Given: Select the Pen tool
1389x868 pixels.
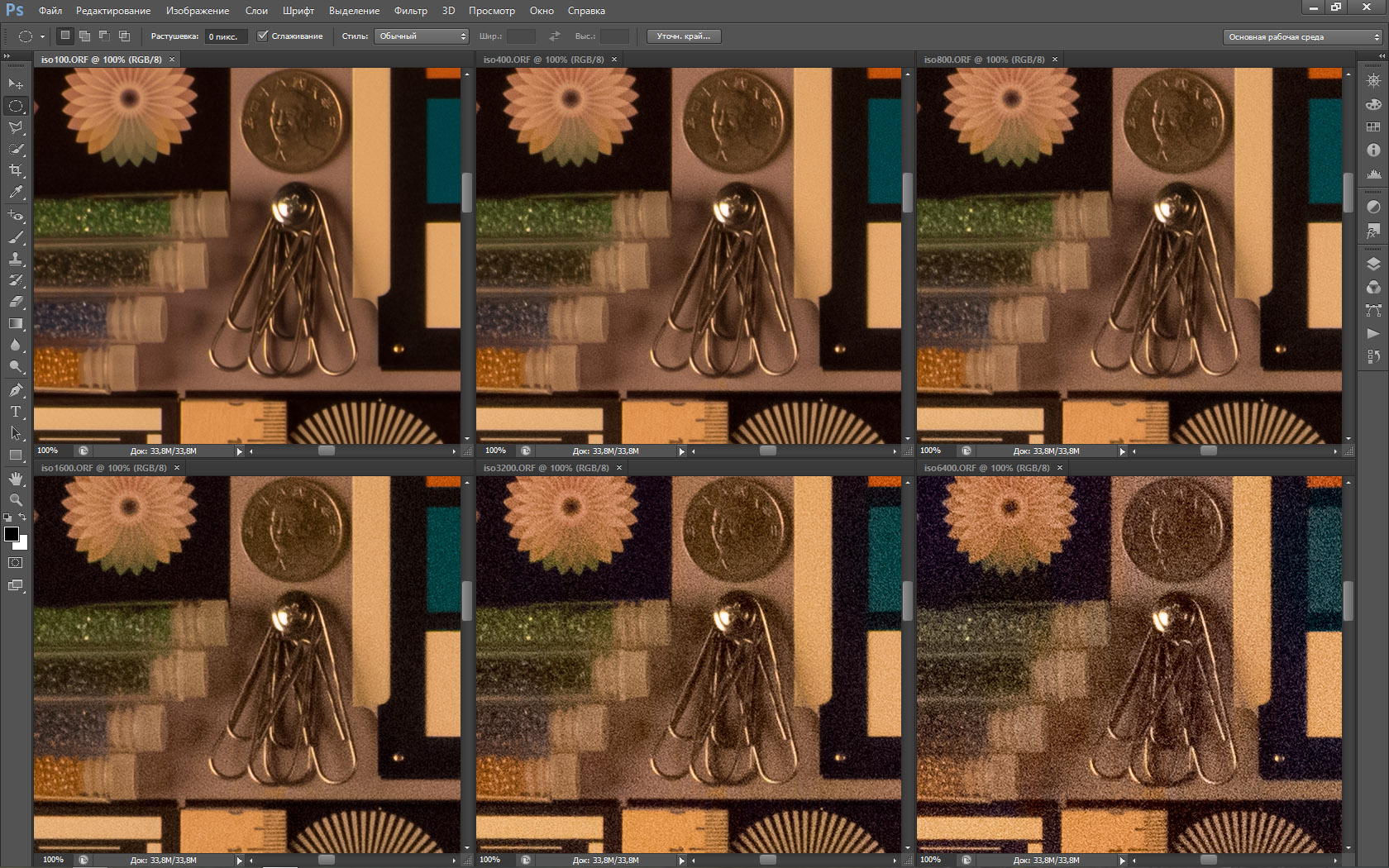Looking at the screenshot, I should pos(16,389).
